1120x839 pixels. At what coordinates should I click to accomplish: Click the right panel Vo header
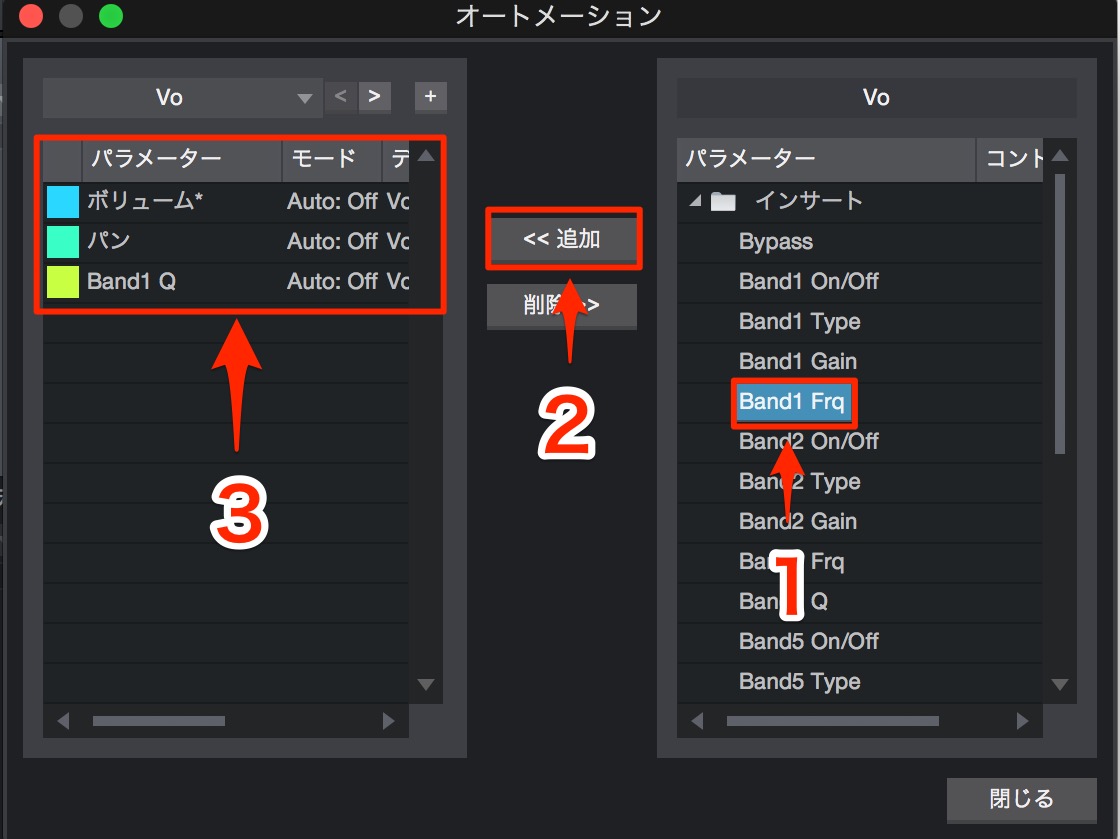click(876, 97)
